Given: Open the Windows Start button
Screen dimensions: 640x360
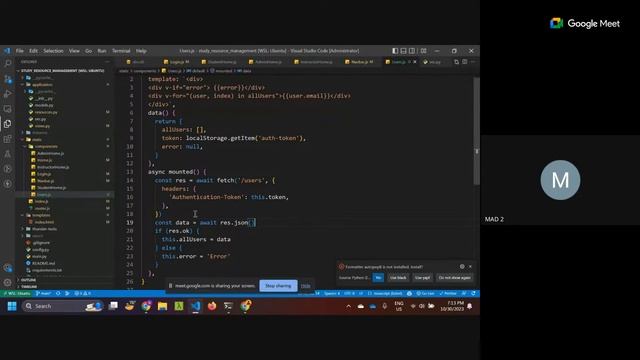Looking at the screenshot, I should 12,306.
